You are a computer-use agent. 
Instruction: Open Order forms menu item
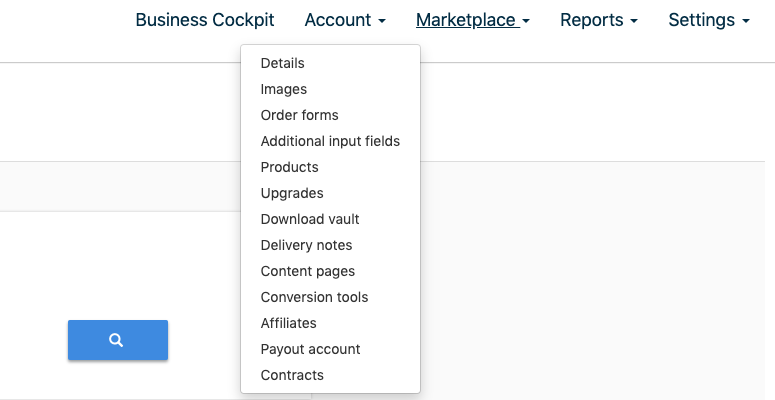[299, 115]
